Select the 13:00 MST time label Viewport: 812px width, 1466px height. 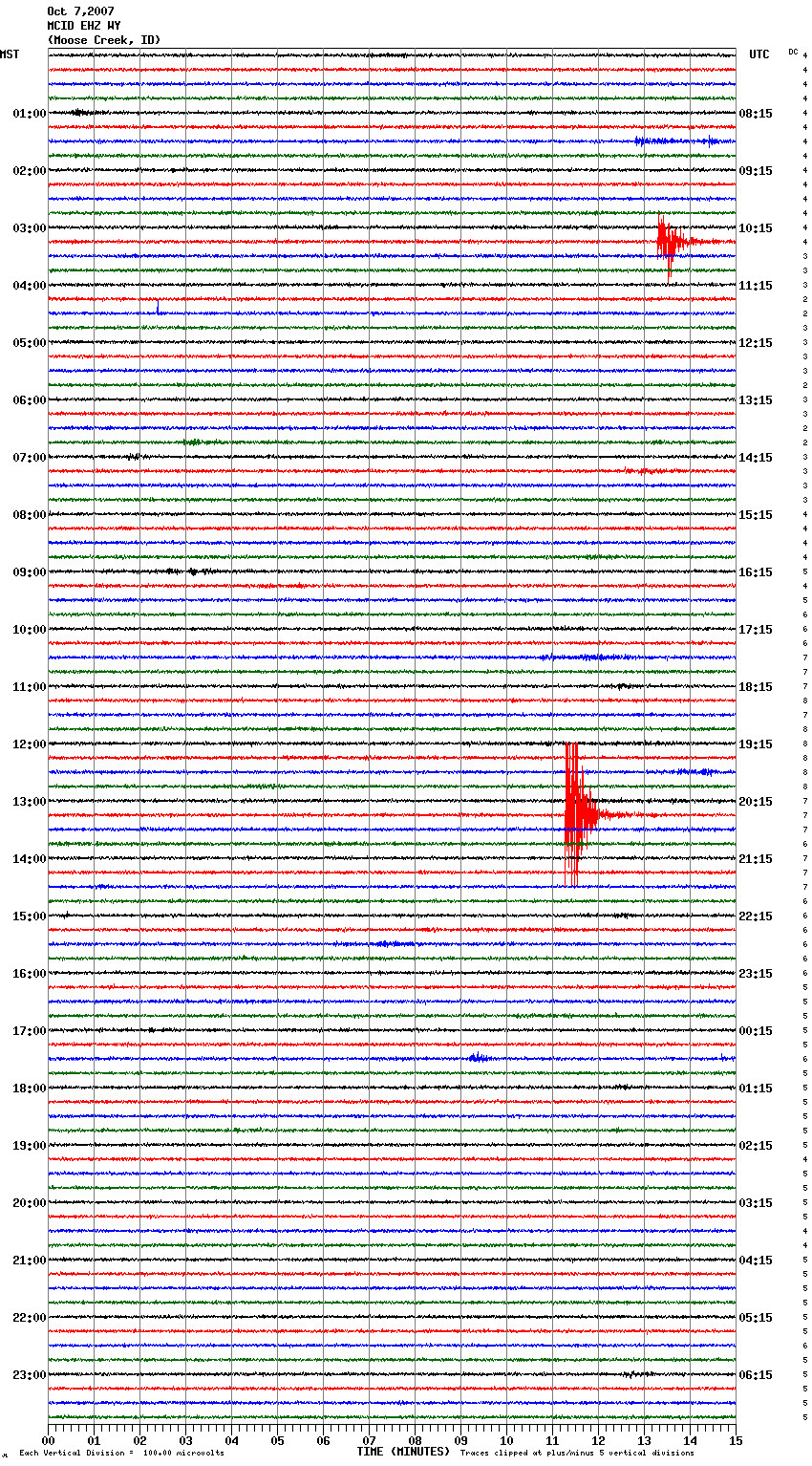click(30, 802)
